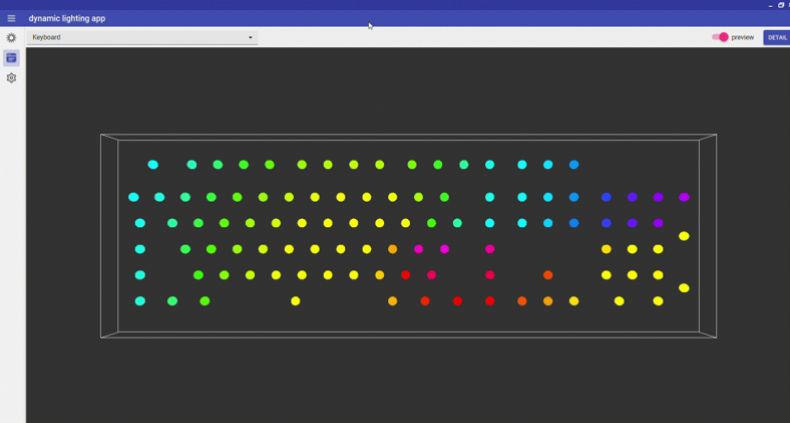The image size is (790, 423).
Task: Open the hexagonal settings gear in the sidebar
Action: click(x=11, y=78)
